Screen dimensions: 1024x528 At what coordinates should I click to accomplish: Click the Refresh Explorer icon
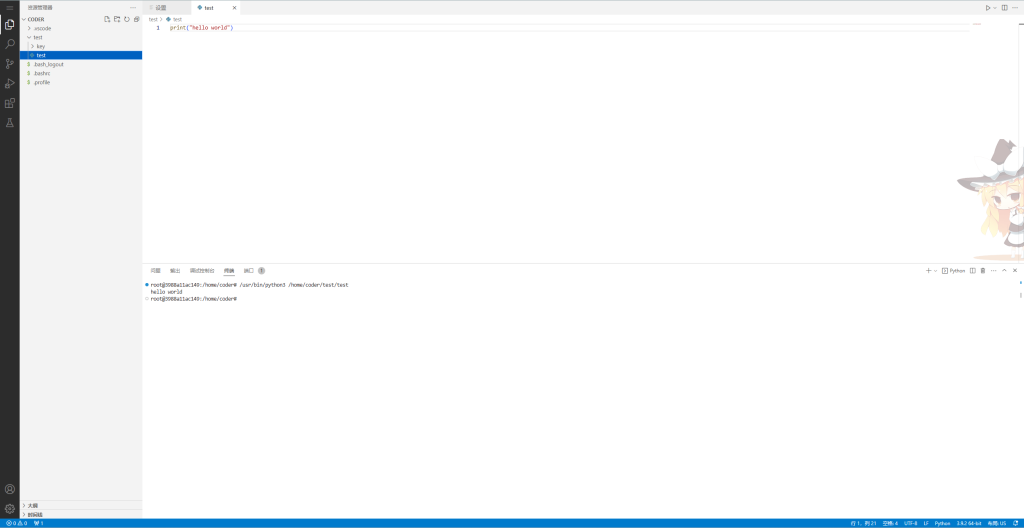pos(126,19)
